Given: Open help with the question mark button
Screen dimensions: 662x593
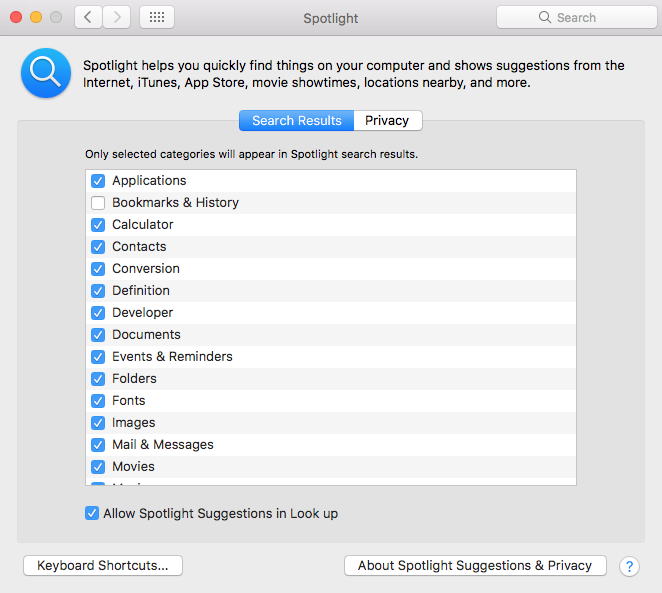Looking at the screenshot, I should coord(629,566).
